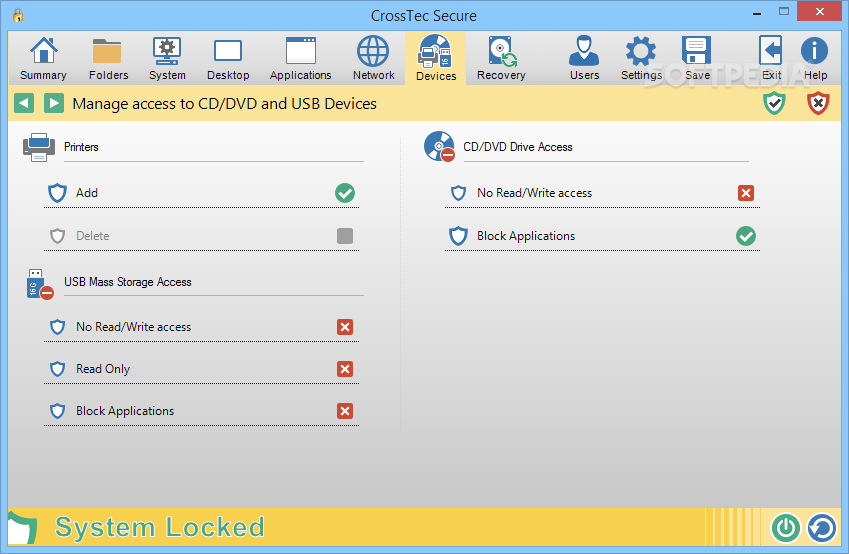Click the 'Printers' heading
Image resolution: width=849 pixels, height=554 pixels.
click(81, 147)
